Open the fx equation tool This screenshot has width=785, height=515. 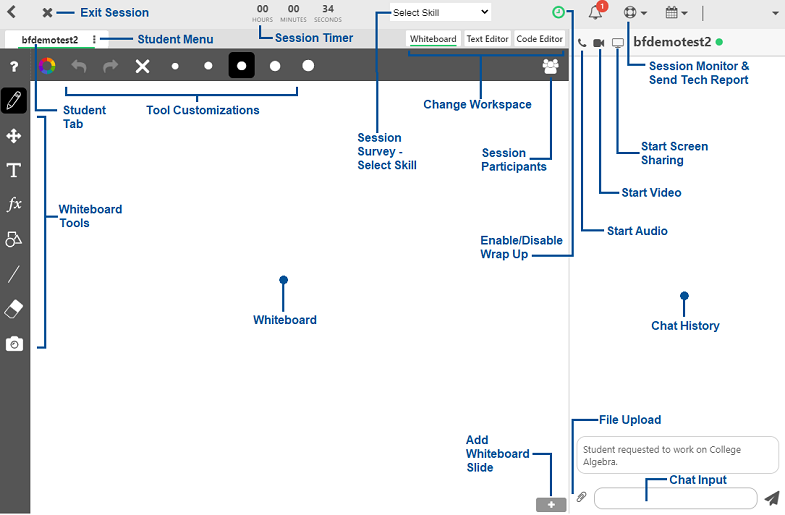[14, 204]
